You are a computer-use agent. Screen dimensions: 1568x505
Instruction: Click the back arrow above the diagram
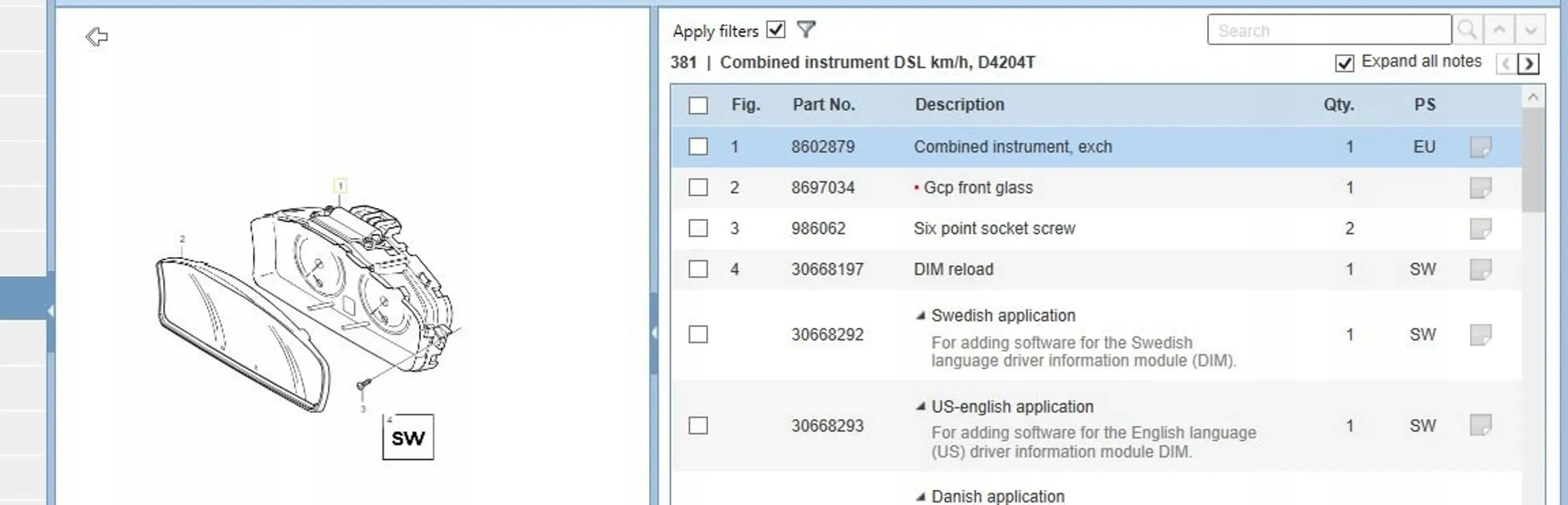97,37
